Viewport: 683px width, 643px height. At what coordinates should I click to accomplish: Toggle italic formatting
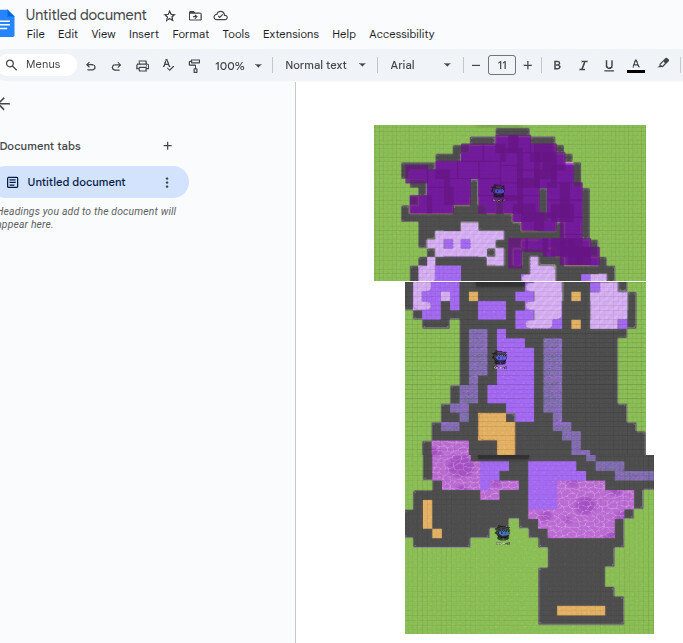pyautogui.click(x=583, y=66)
